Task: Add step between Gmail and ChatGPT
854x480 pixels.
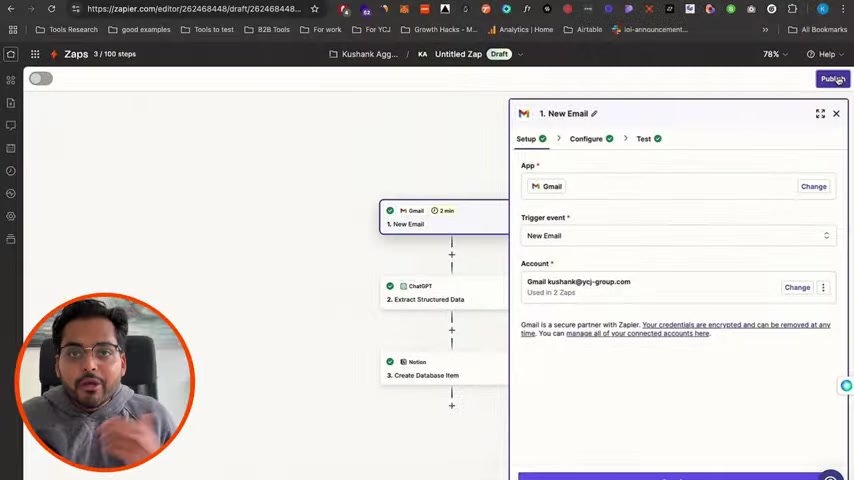Action: (452, 255)
